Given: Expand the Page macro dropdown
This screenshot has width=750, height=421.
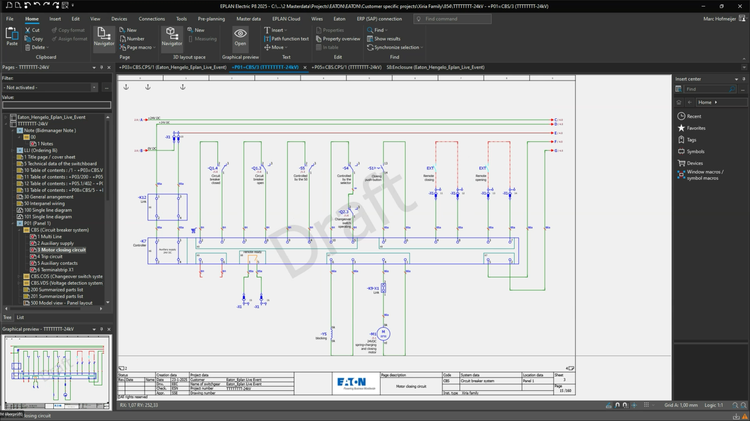Looking at the screenshot, I should pos(156,47).
